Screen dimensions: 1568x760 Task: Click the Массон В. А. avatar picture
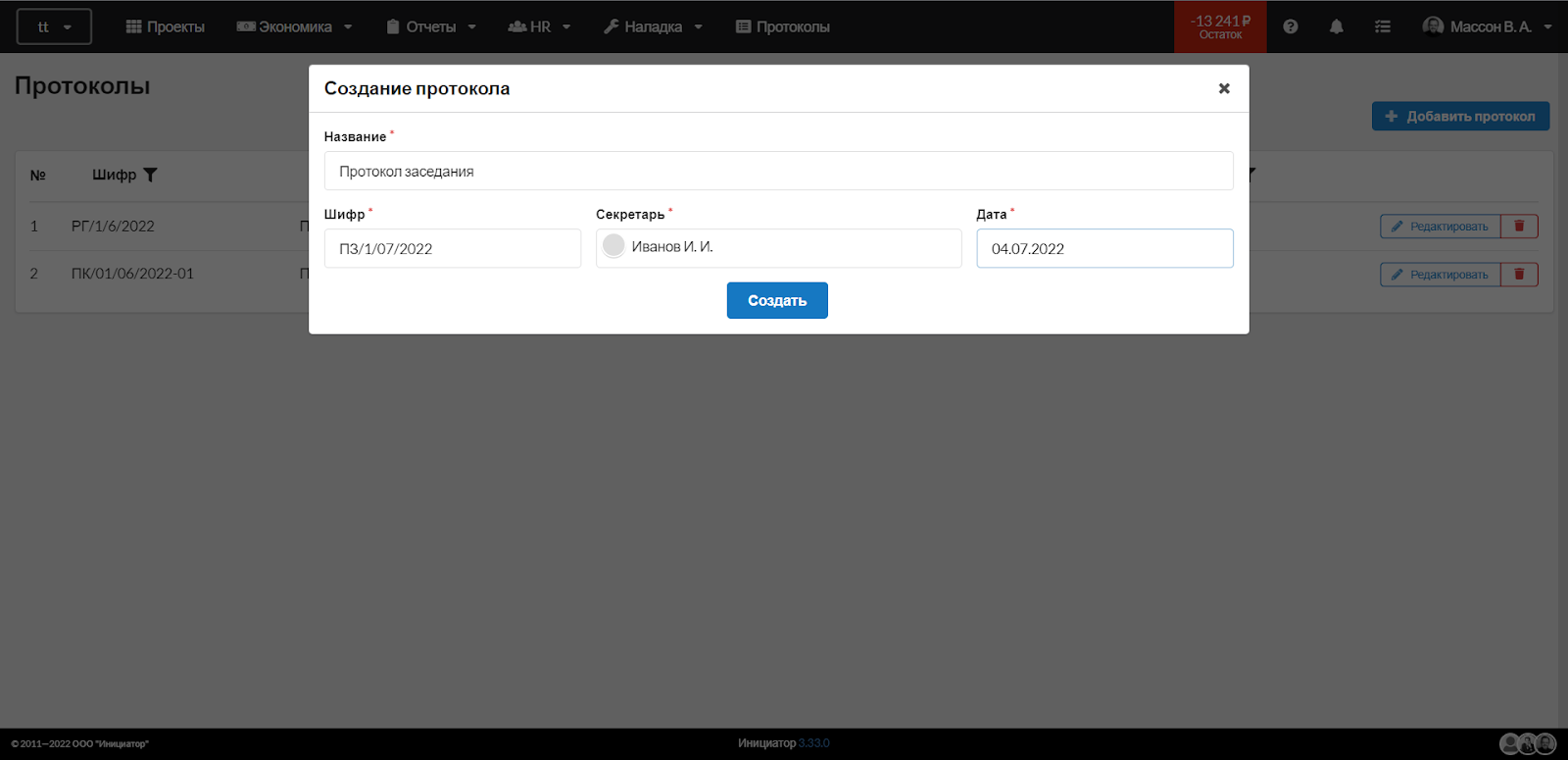point(1433,25)
